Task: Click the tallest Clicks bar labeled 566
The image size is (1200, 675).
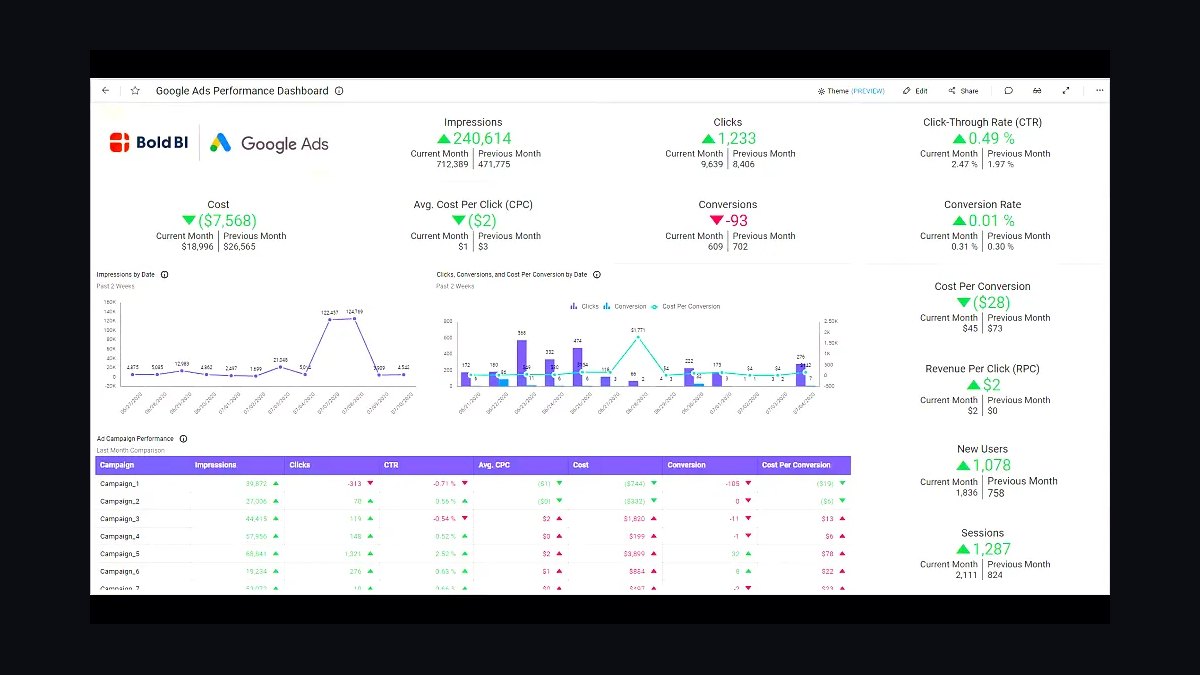Action: click(x=521, y=362)
